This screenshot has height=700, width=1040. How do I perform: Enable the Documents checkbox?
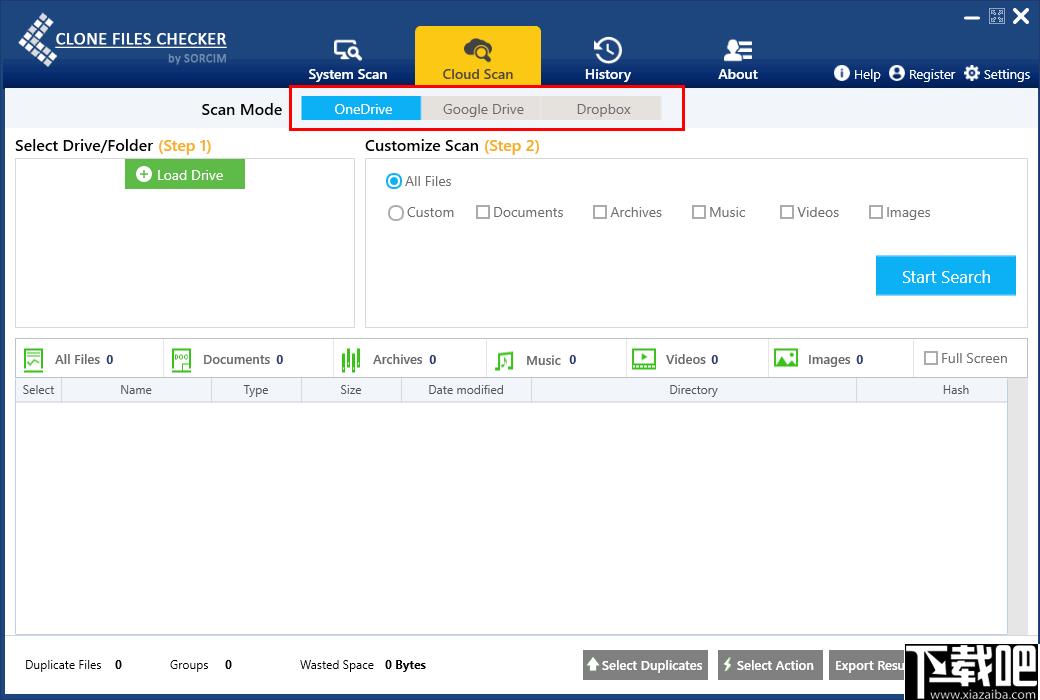pos(483,212)
